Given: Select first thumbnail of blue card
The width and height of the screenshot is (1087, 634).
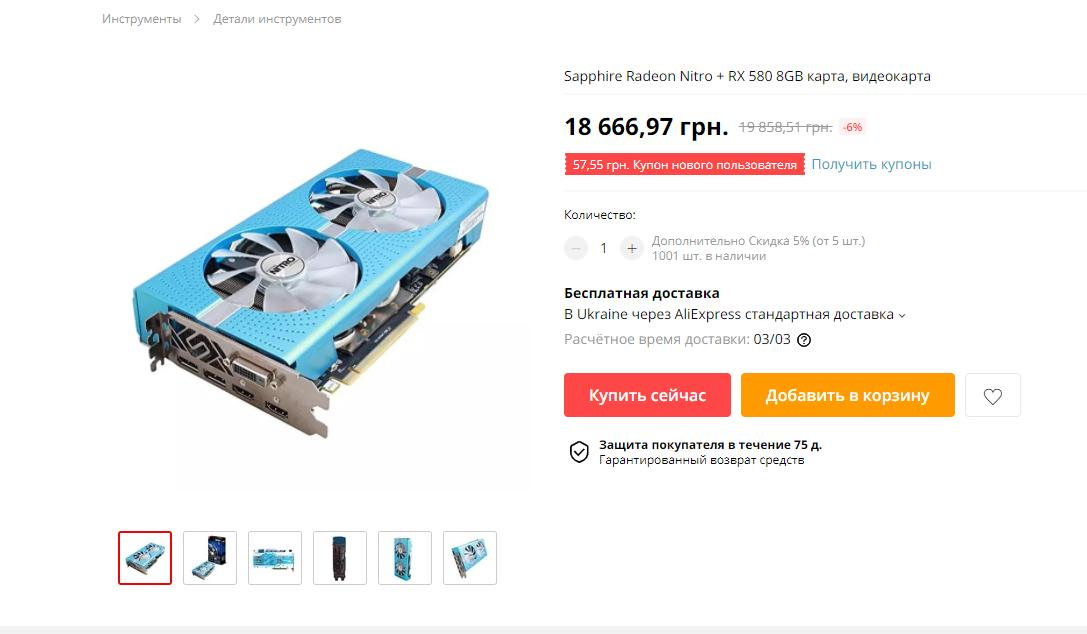Looking at the screenshot, I should [x=145, y=558].
